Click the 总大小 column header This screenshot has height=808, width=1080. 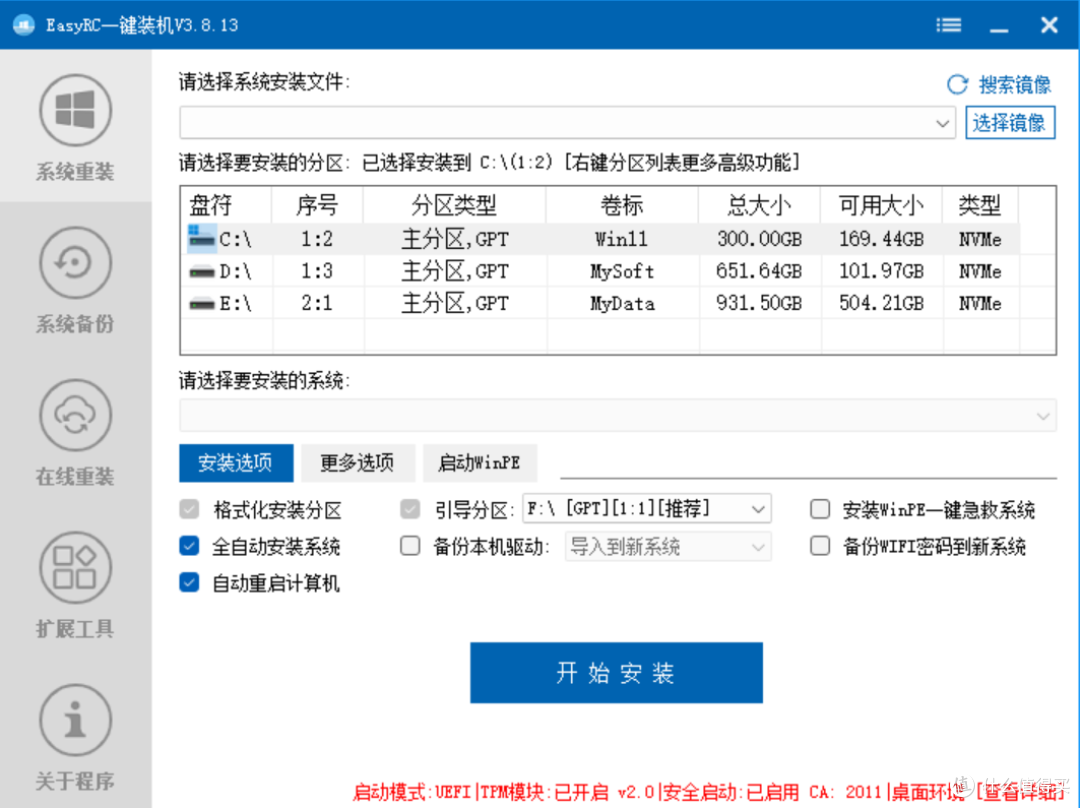pyautogui.click(x=759, y=205)
